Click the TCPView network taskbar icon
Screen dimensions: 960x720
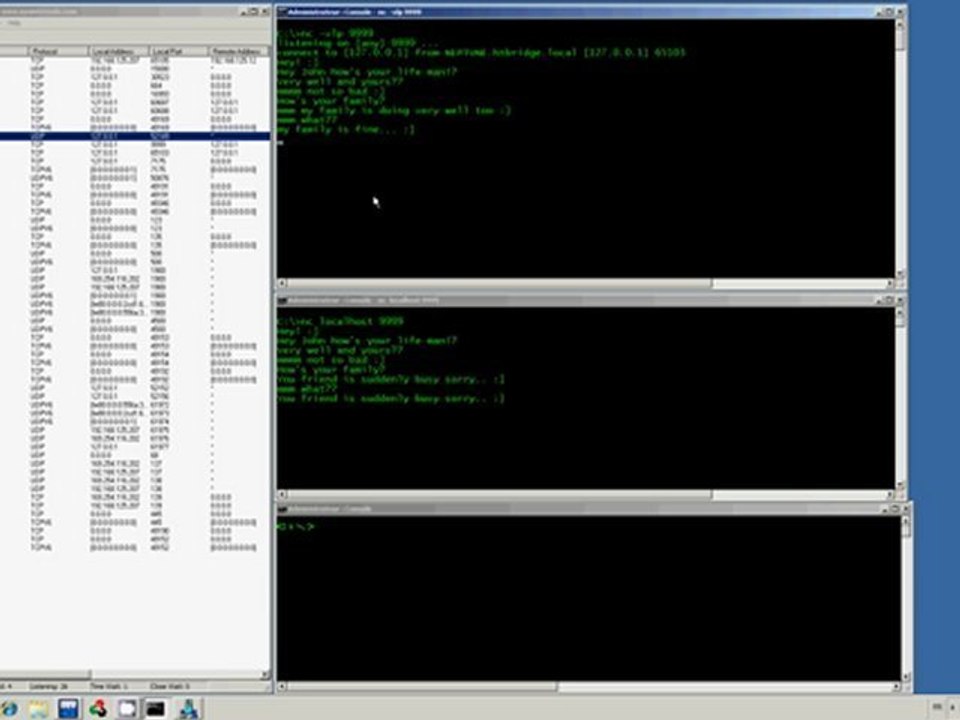[x=189, y=708]
